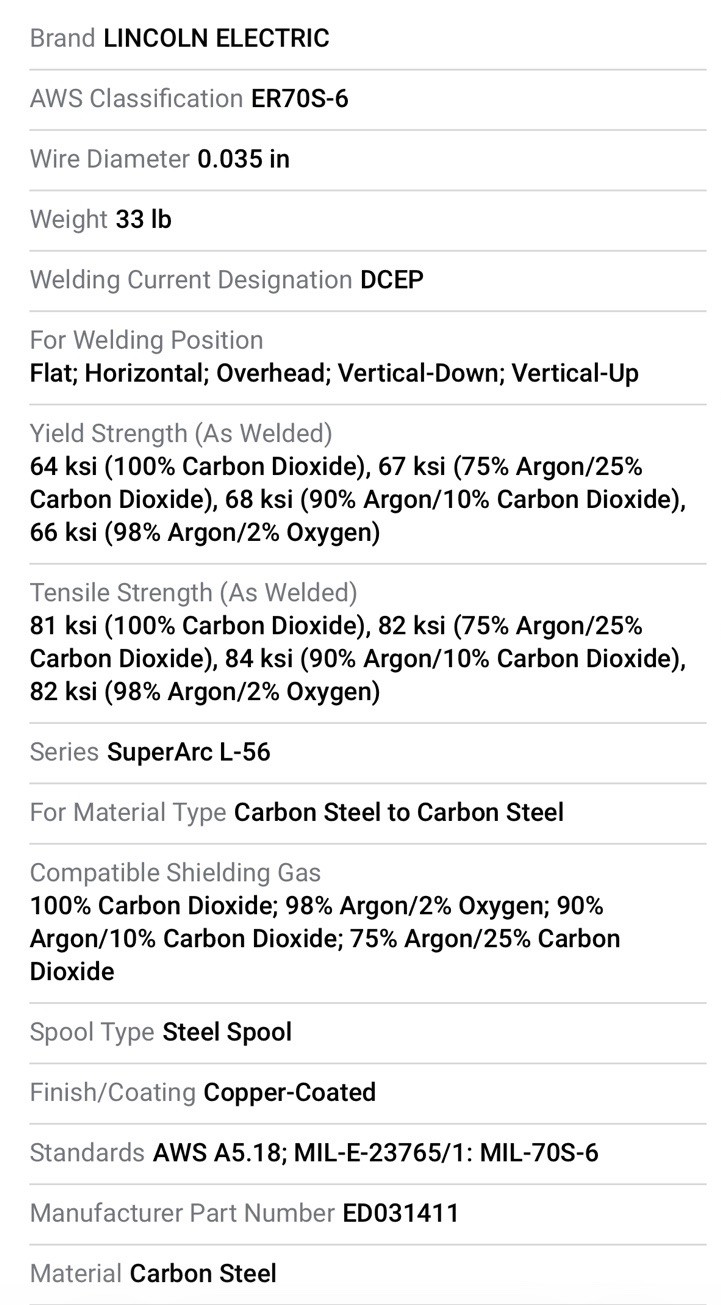Viewport: 721px width, 1305px height.
Task: Click the SuperArc L-56 series value
Action: click(x=189, y=752)
